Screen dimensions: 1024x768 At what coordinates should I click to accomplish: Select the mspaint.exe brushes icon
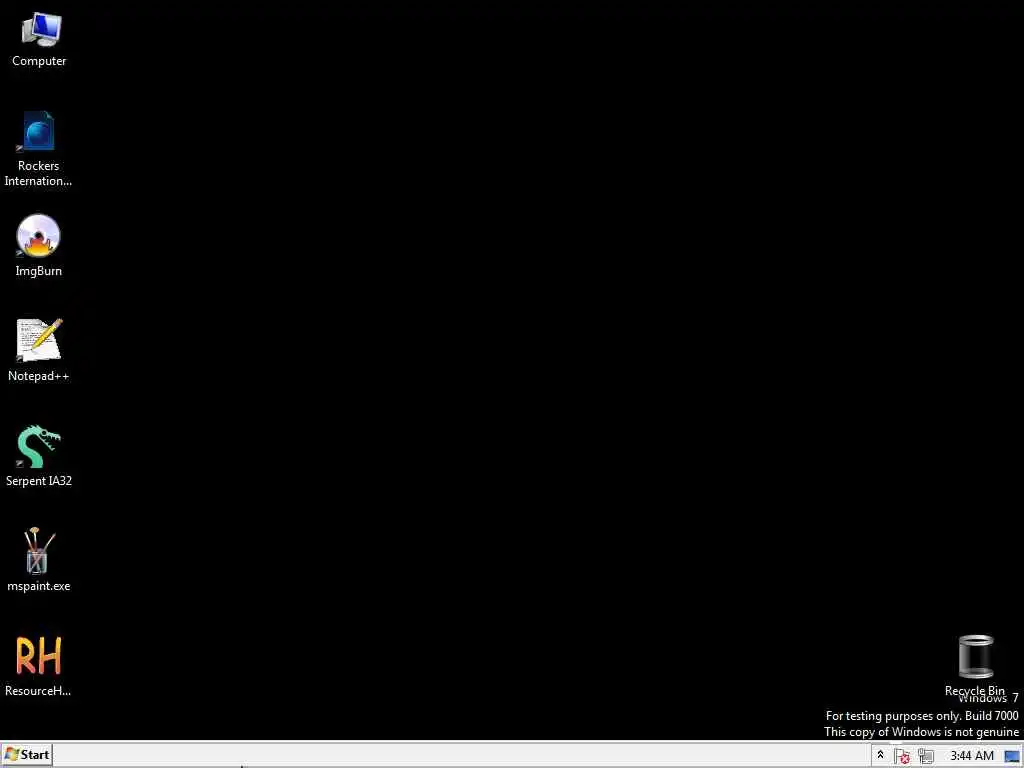(x=39, y=551)
